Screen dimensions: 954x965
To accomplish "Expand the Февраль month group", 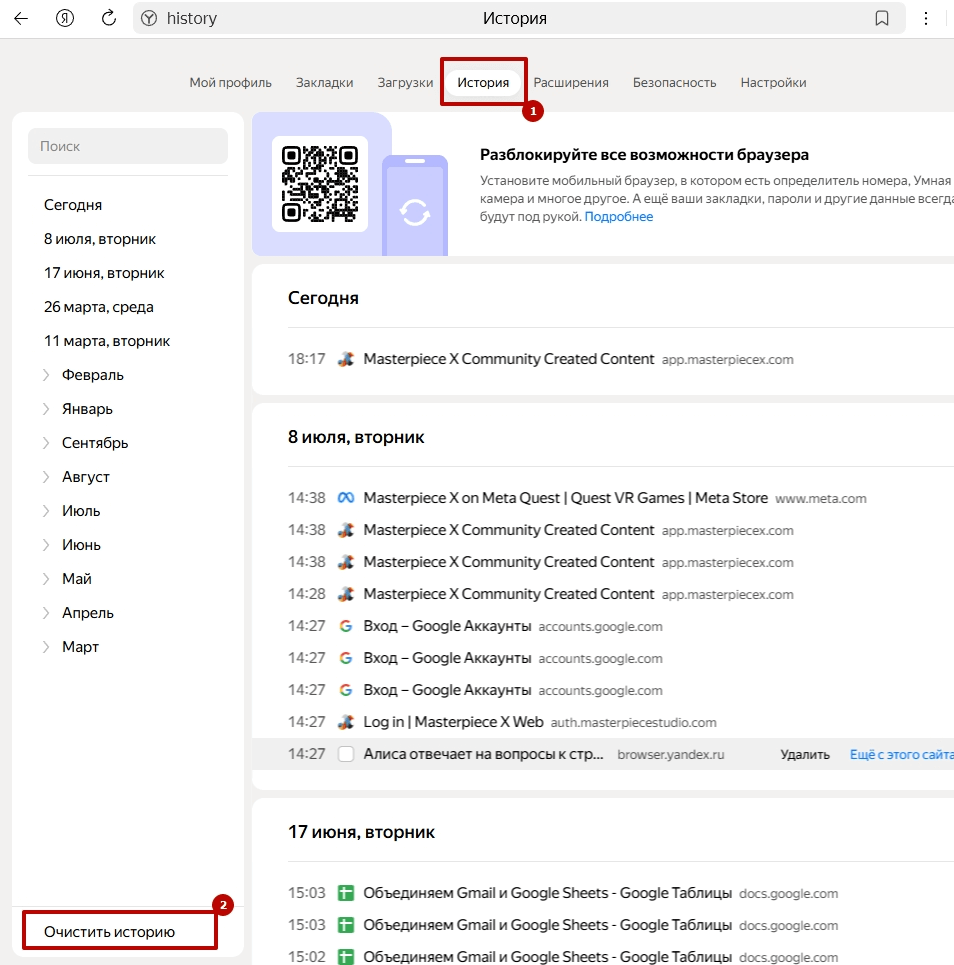I will point(46,375).
